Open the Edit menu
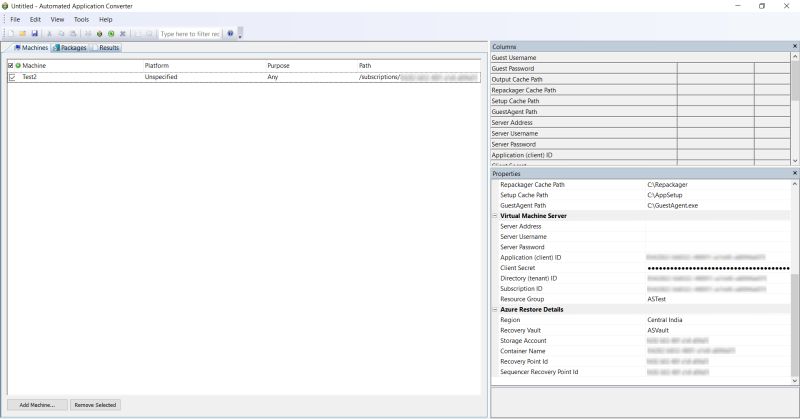 pos(35,19)
